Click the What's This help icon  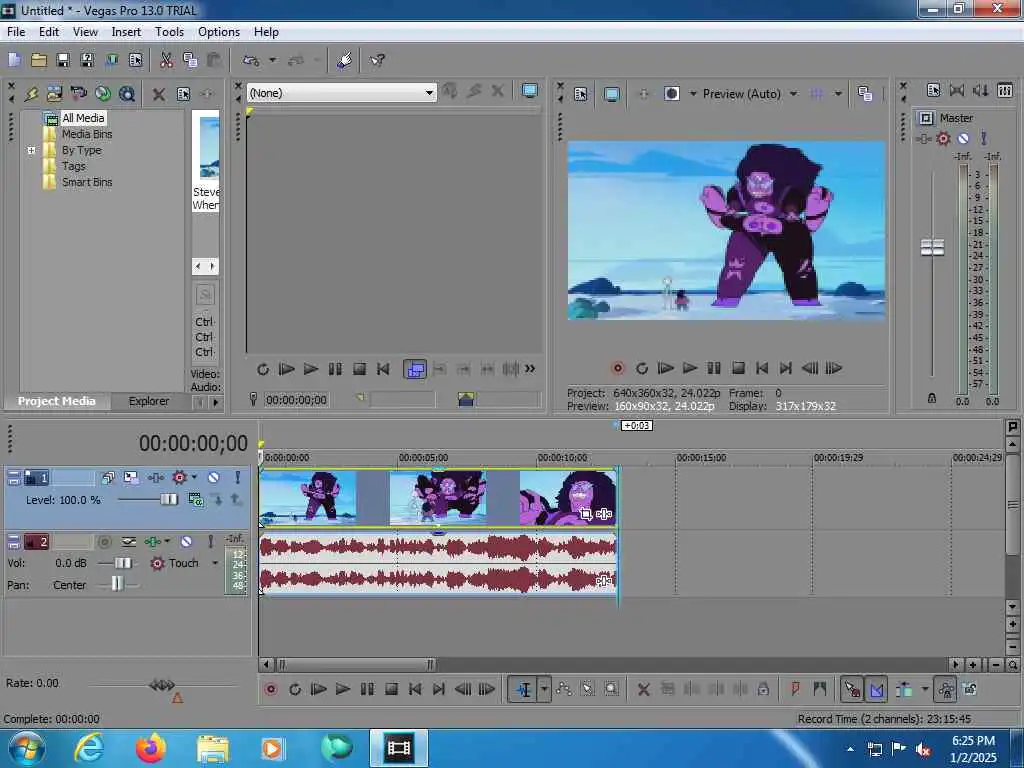[377, 61]
